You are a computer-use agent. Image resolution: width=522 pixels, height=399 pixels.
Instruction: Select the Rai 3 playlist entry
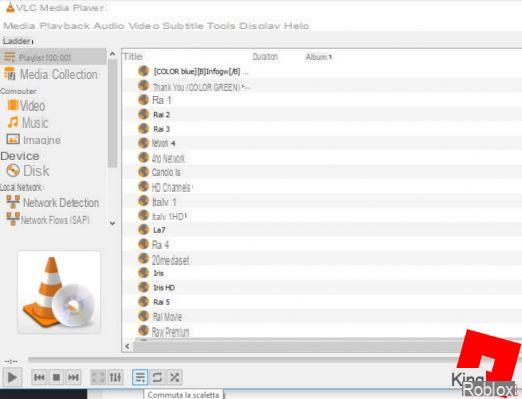pos(162,129)
